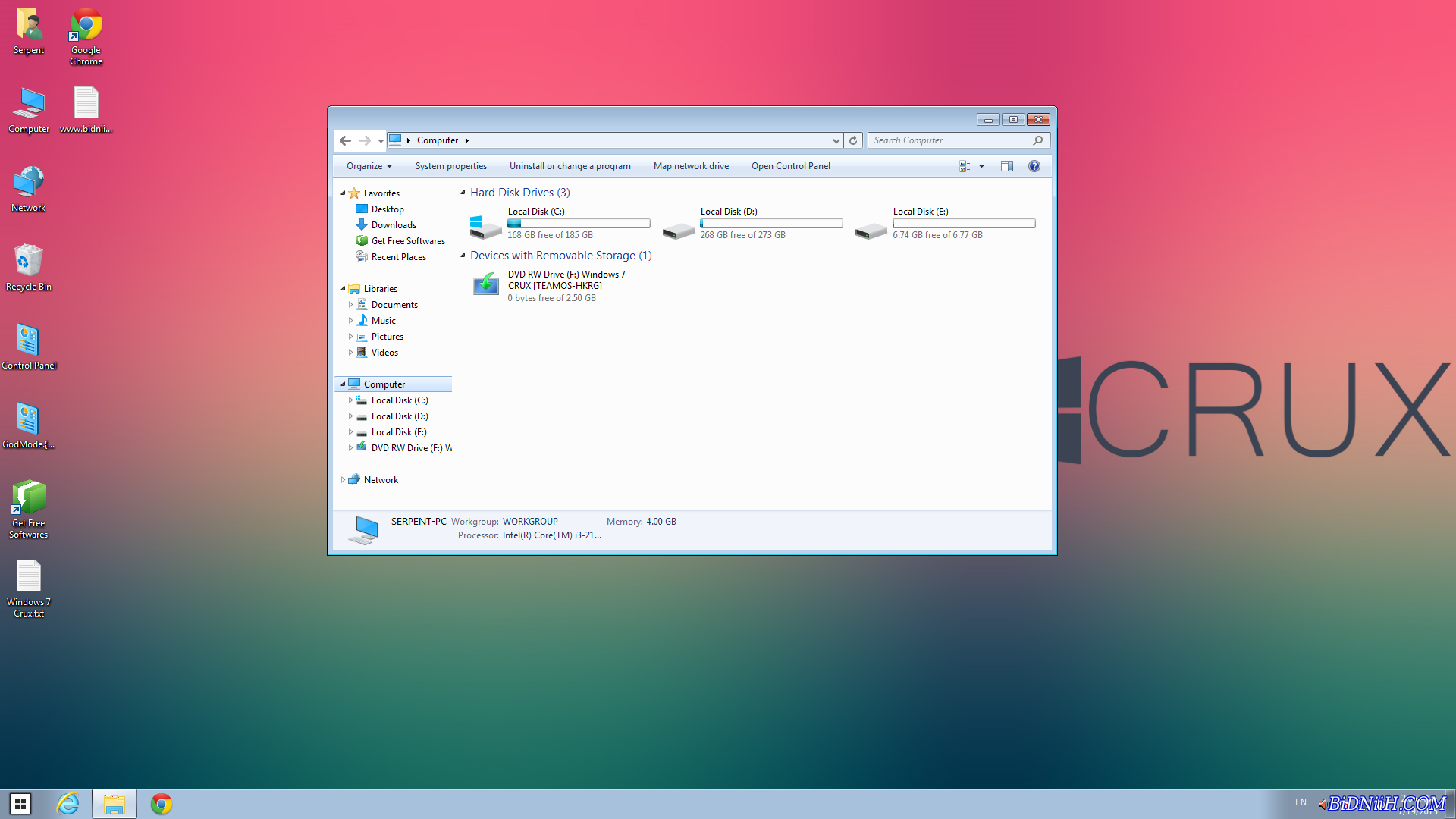This screenshot has height=819, width=1456.
Task: Select the Network desktop icon
Action: [x=29, y=189]
